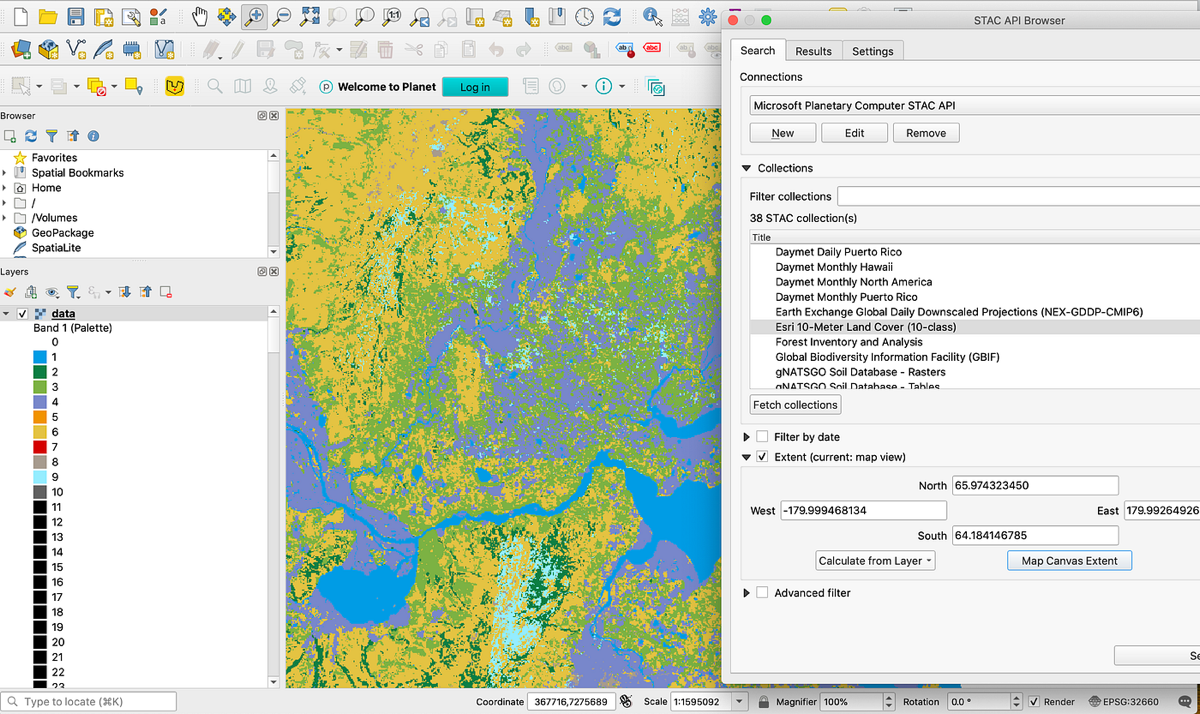Filter the Browser panel with funnel icon
Viewport: 1200px width, 714px height.
click(52, 136)
